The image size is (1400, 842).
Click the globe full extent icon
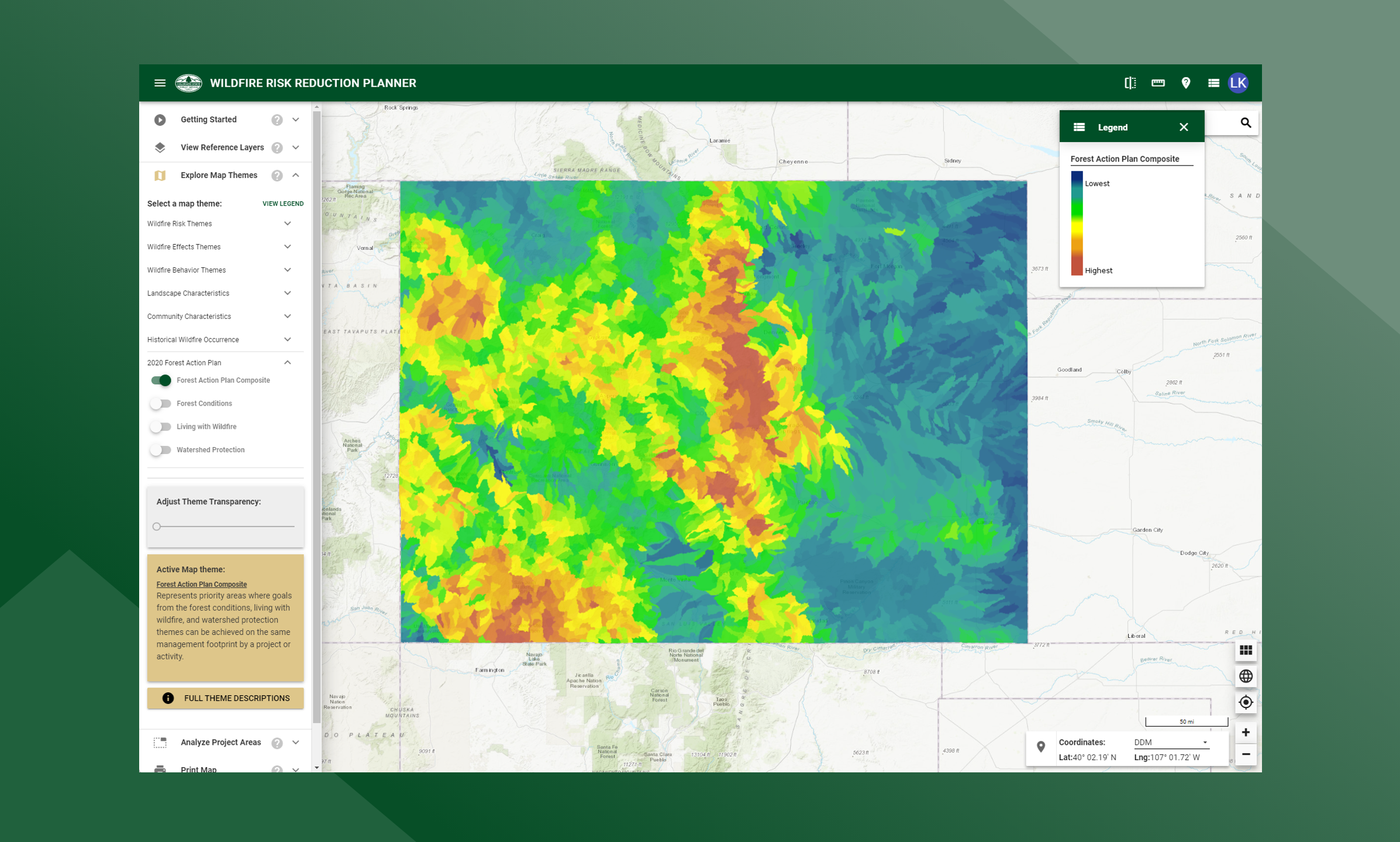[1246, 676]
